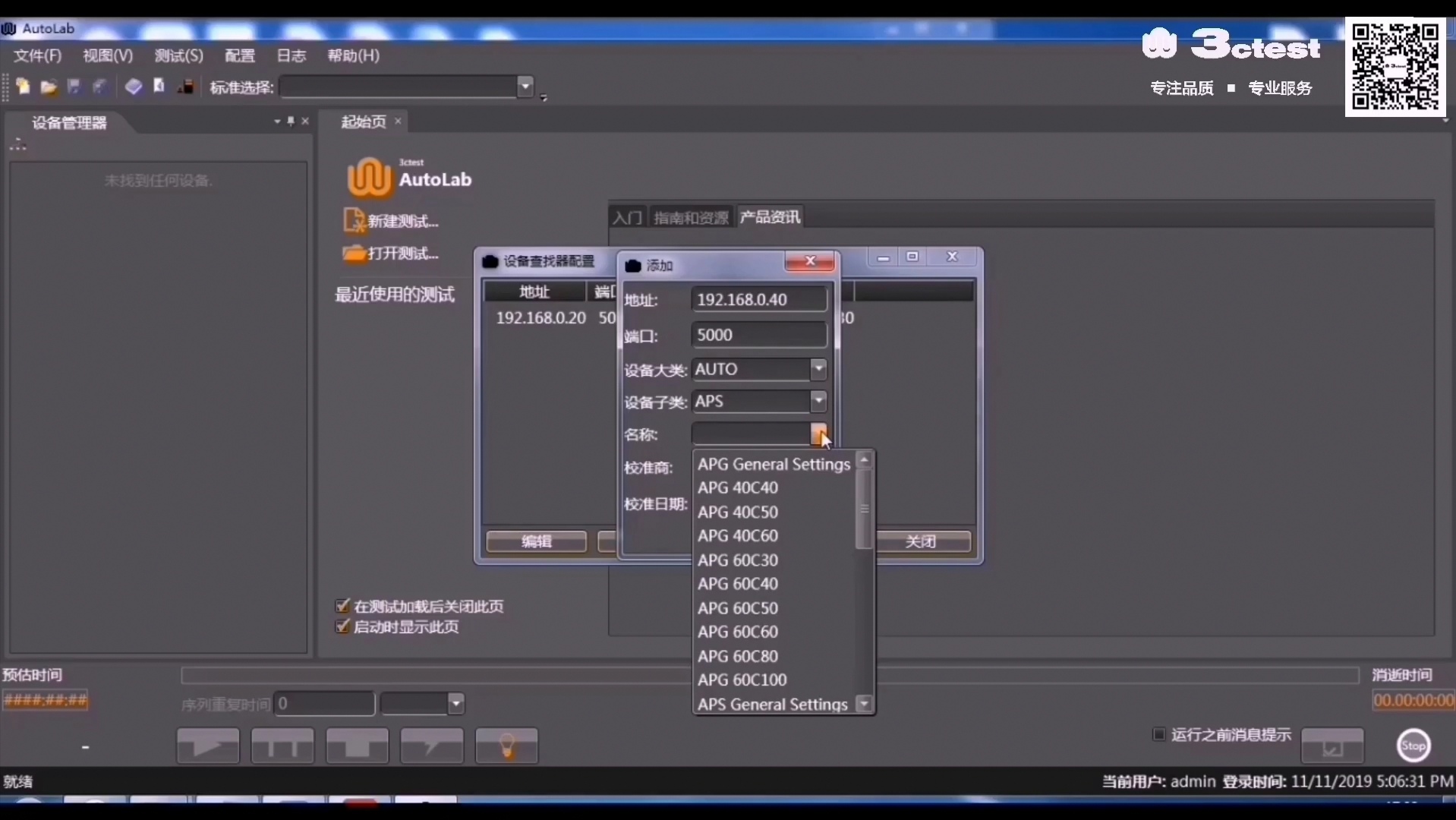Click the round Stop button
The width and height of the screenshot is (1456, 820).
coord(1413,746)
